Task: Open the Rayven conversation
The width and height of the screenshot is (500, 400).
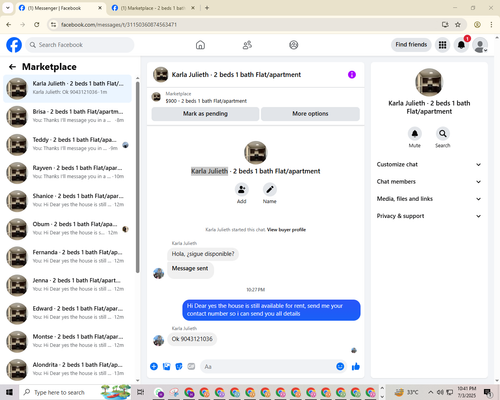Action: 68,173
